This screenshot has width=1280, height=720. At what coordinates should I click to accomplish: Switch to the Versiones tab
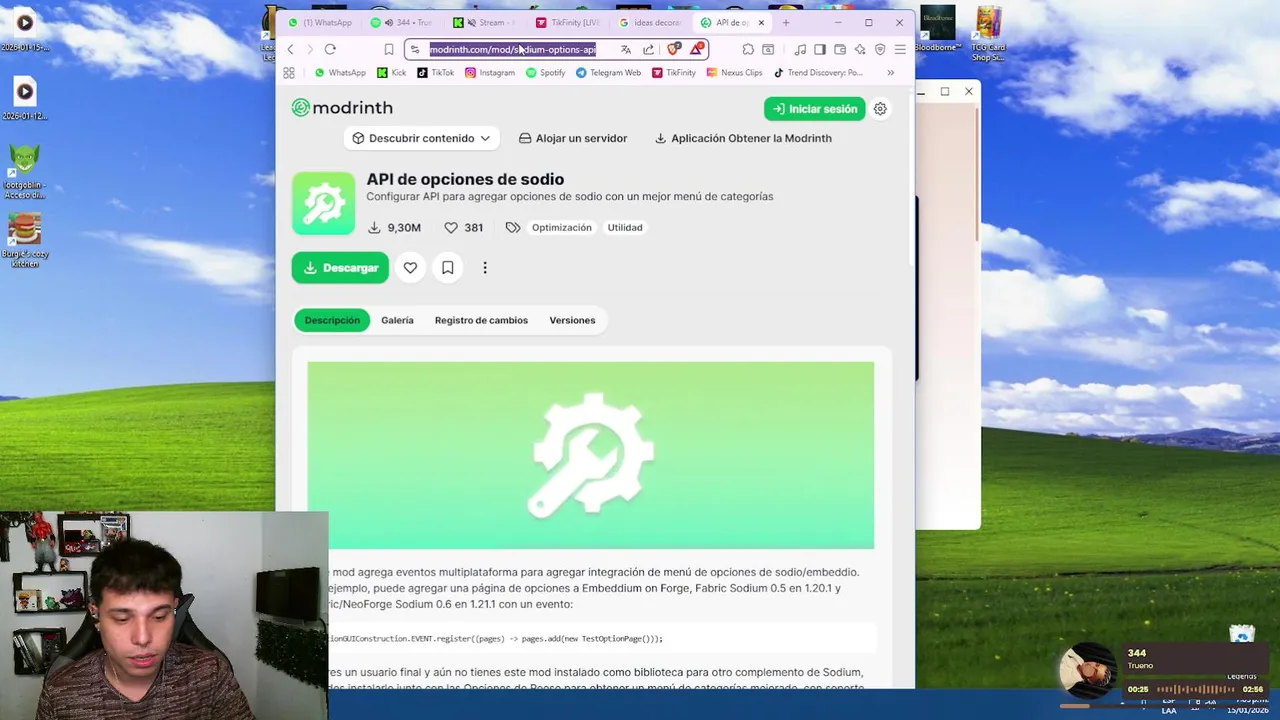tap(572, 320)
